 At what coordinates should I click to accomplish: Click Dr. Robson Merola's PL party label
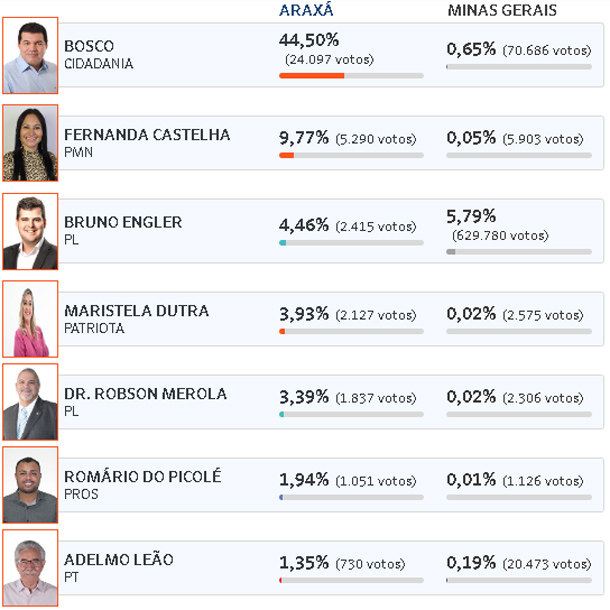point(71,411)
